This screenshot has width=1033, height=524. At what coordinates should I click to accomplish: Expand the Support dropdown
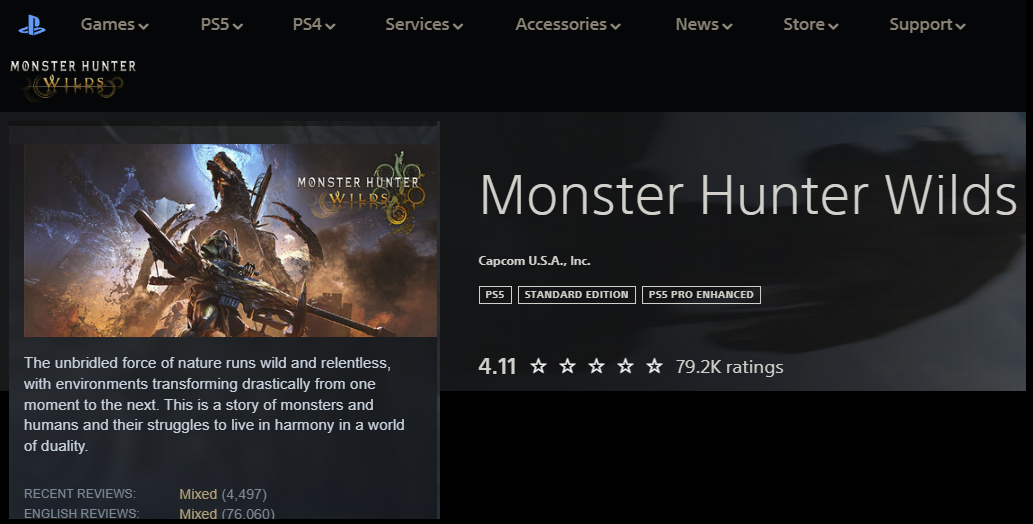coord(927,24)
